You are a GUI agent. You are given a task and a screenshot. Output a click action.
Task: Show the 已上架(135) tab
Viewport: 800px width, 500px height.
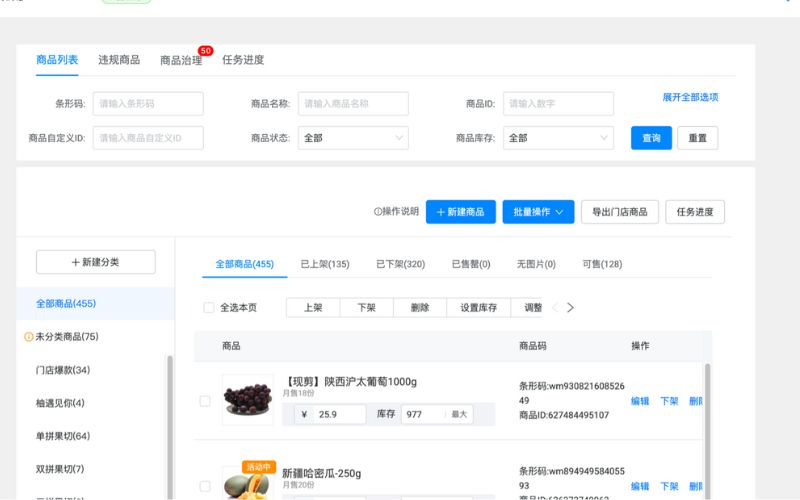click(325, 264)
